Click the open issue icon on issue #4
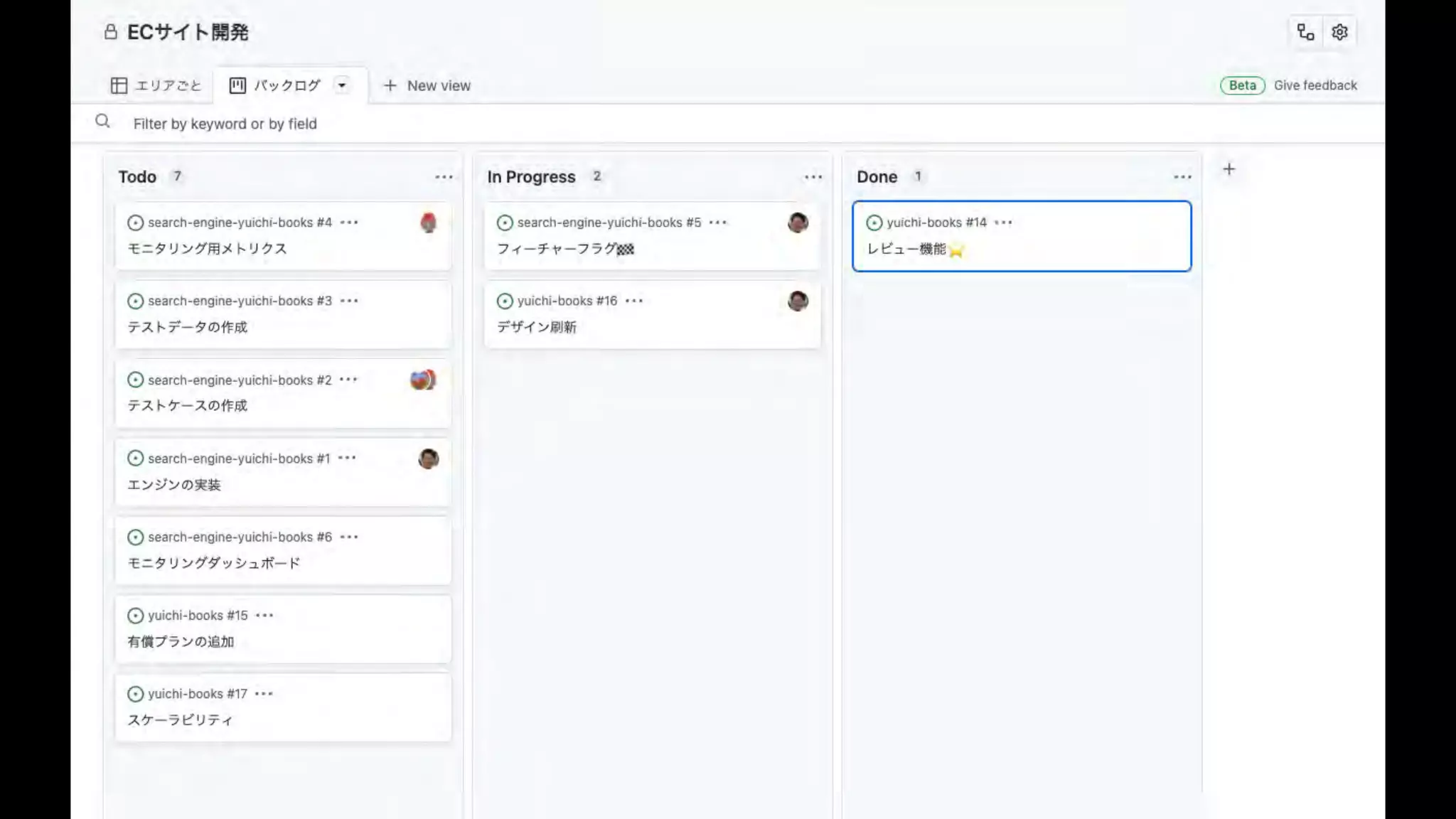This screenshot has height=819, width=1456. (135, 223)
